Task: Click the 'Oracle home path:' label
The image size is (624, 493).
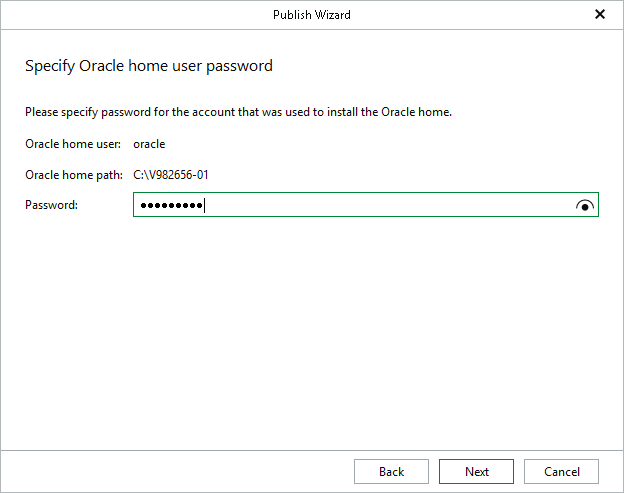Action: pos(74,175)
